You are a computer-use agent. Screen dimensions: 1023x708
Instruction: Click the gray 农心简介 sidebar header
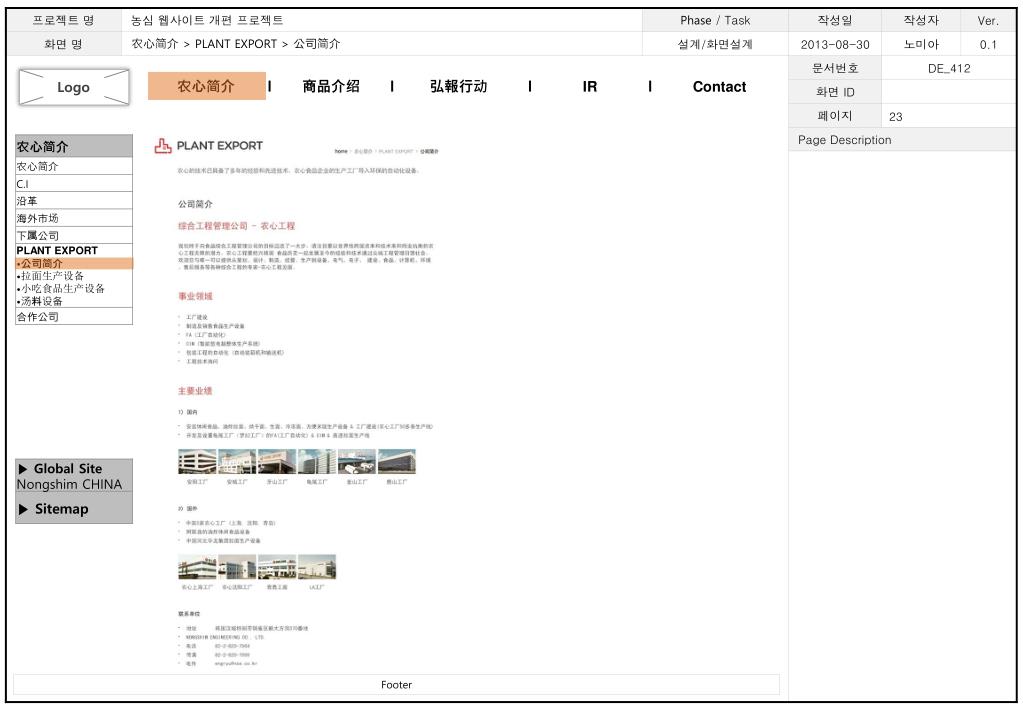[74, 146]
